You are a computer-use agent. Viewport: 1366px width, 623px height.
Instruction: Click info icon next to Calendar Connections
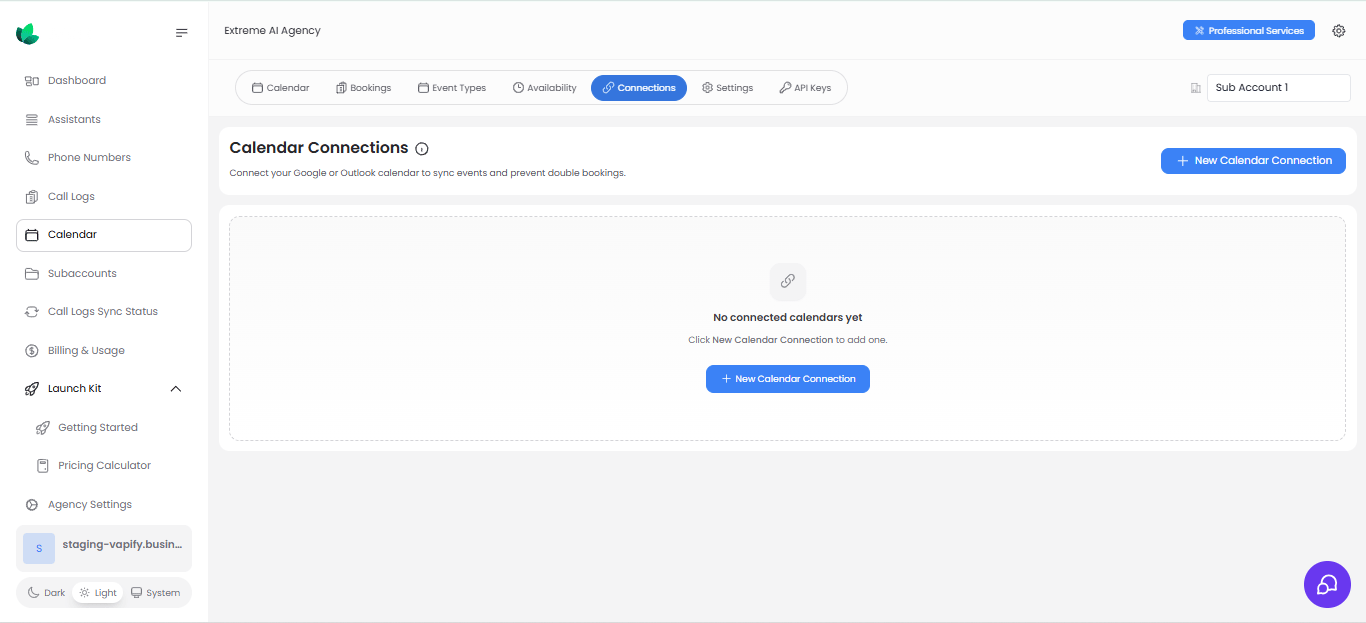(x=422, y=149)
